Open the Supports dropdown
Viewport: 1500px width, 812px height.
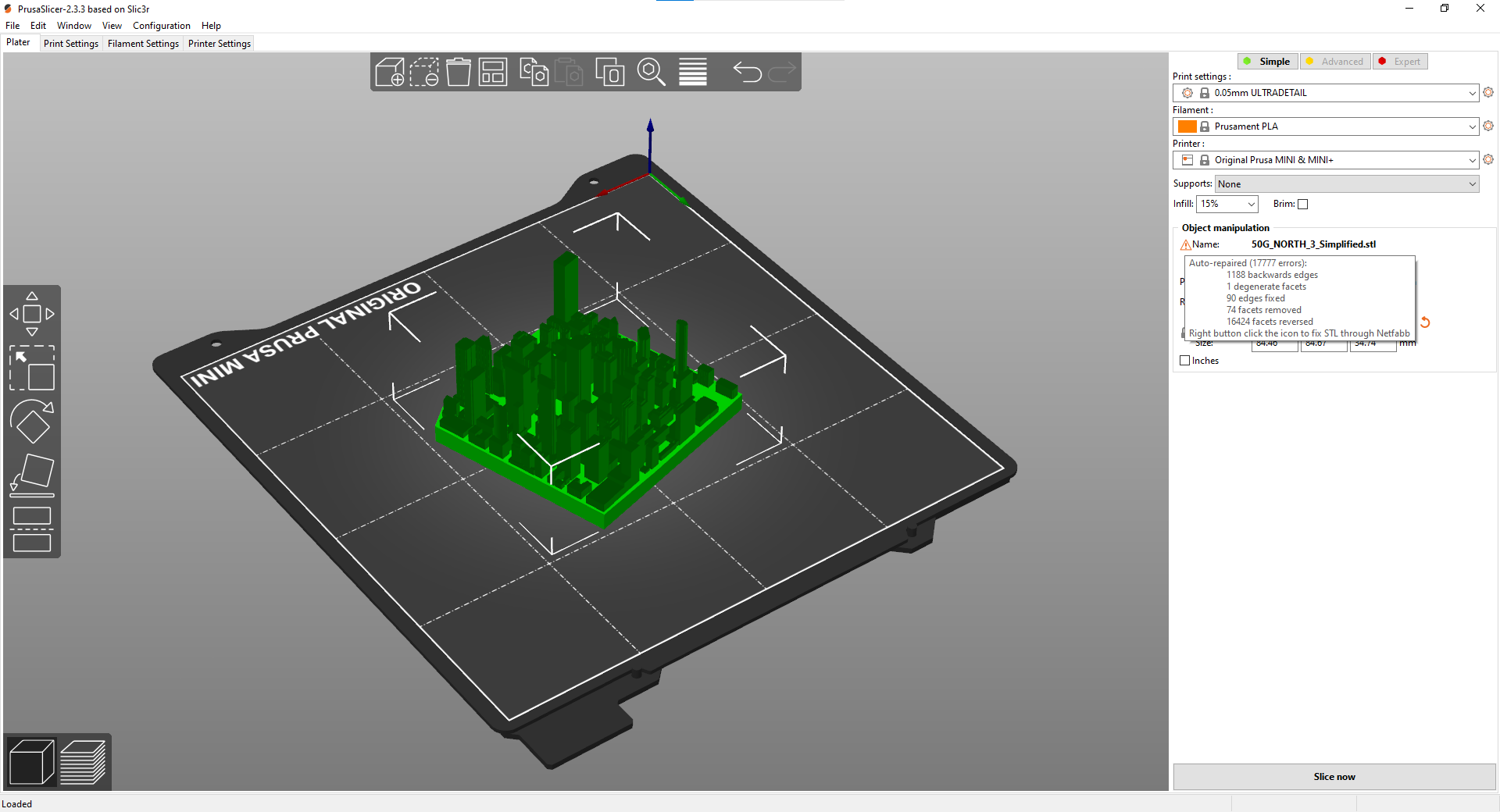click(1347, 184)
